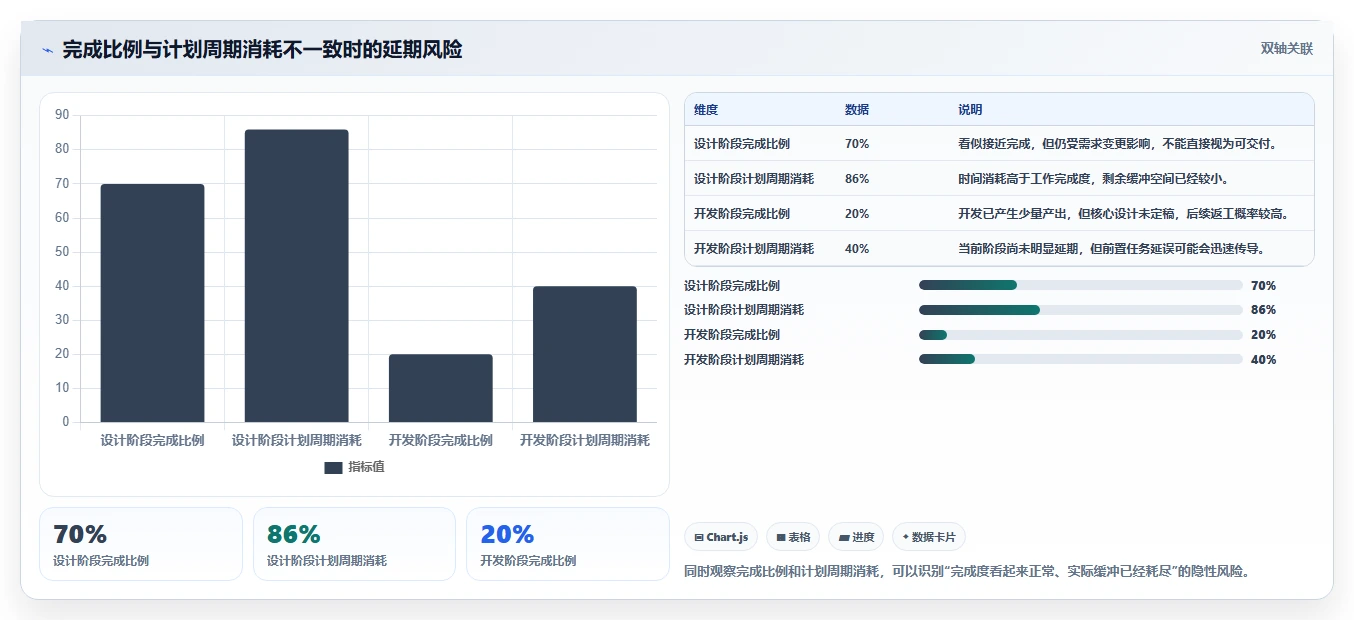
Task: Click the dark 指标值 legend color box
Action: coord(333,467)
